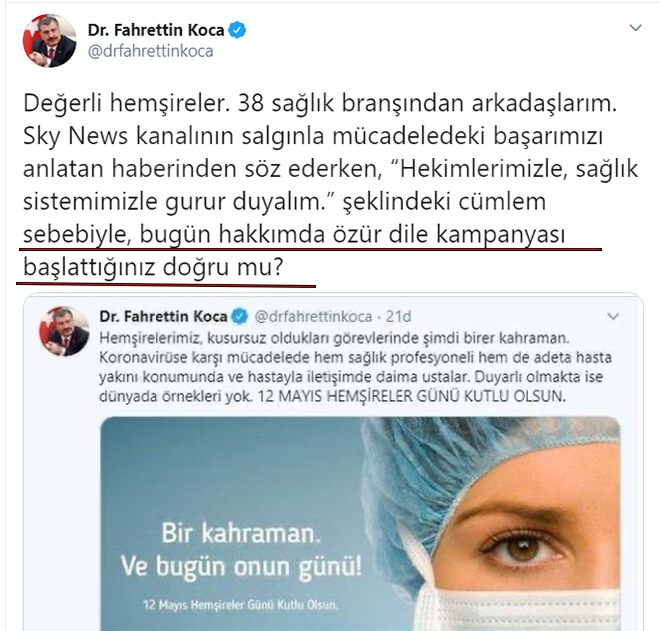The image size is (660, 631).
Task: Click 'Ve bugün onun günü!' text on the image
Action: point(242,567)
